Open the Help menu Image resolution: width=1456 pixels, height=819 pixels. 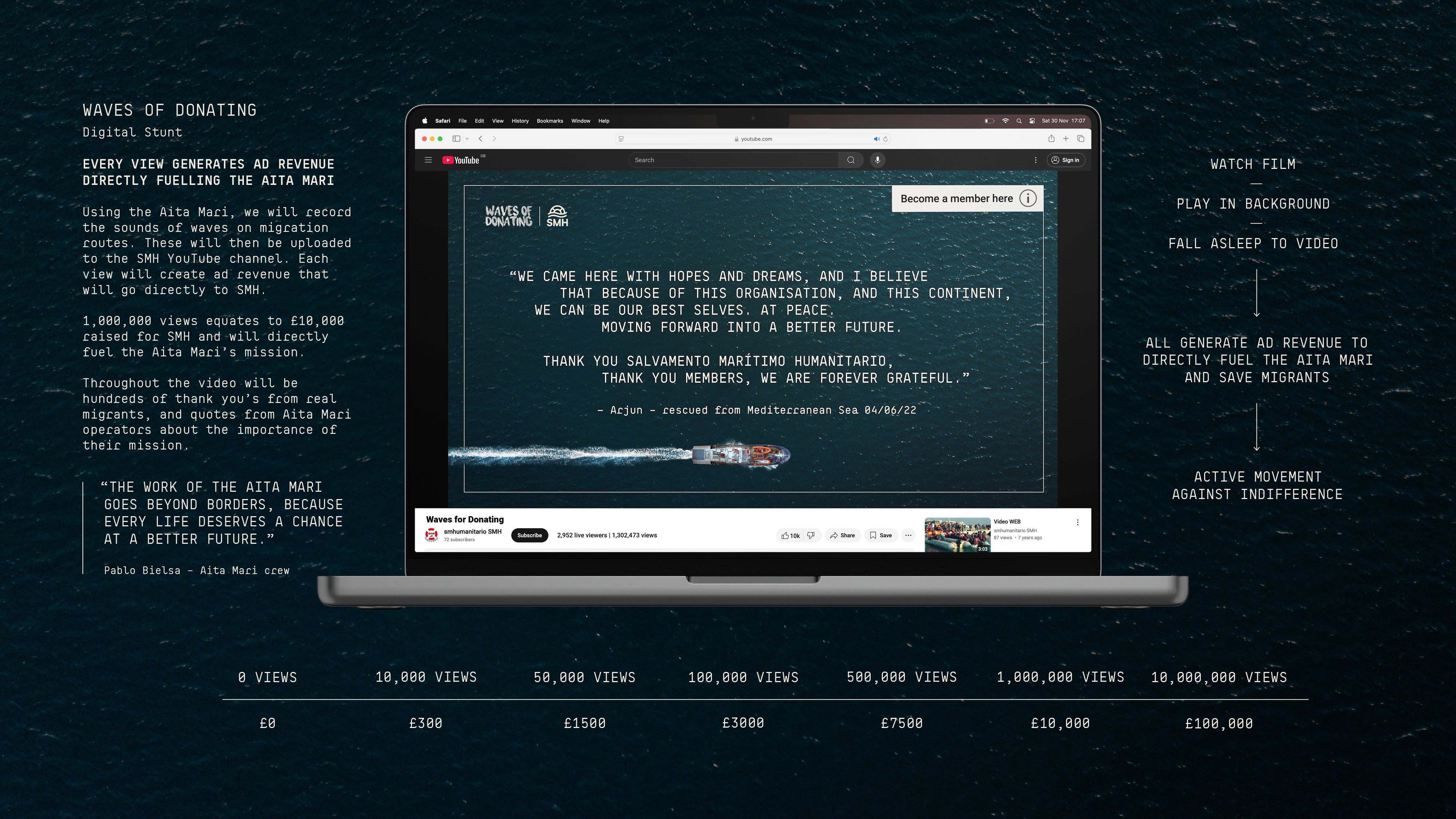604,121
